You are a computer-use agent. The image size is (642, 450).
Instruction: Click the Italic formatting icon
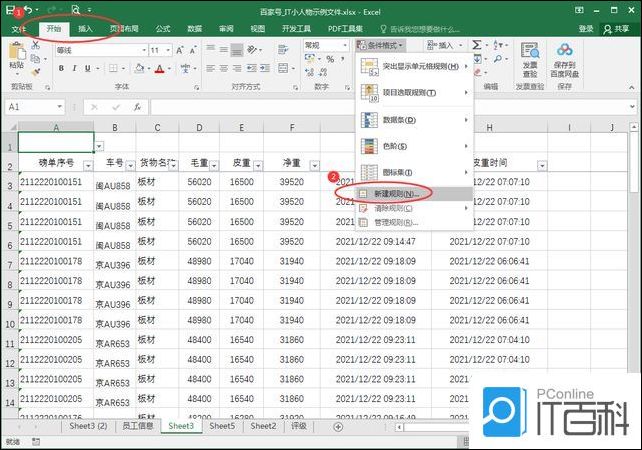(75, 69)
